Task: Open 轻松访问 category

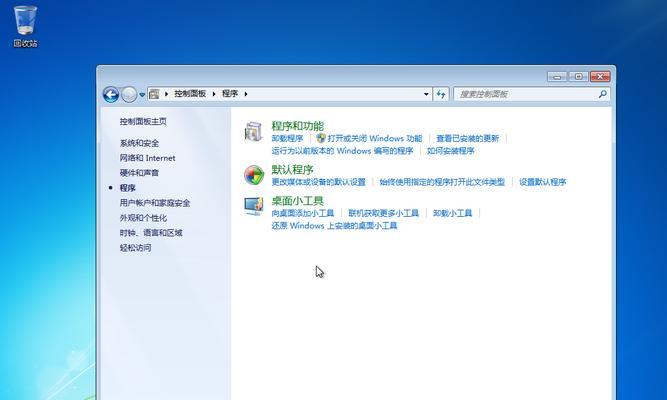Action: pyautogui.click(x=135, y=248)
